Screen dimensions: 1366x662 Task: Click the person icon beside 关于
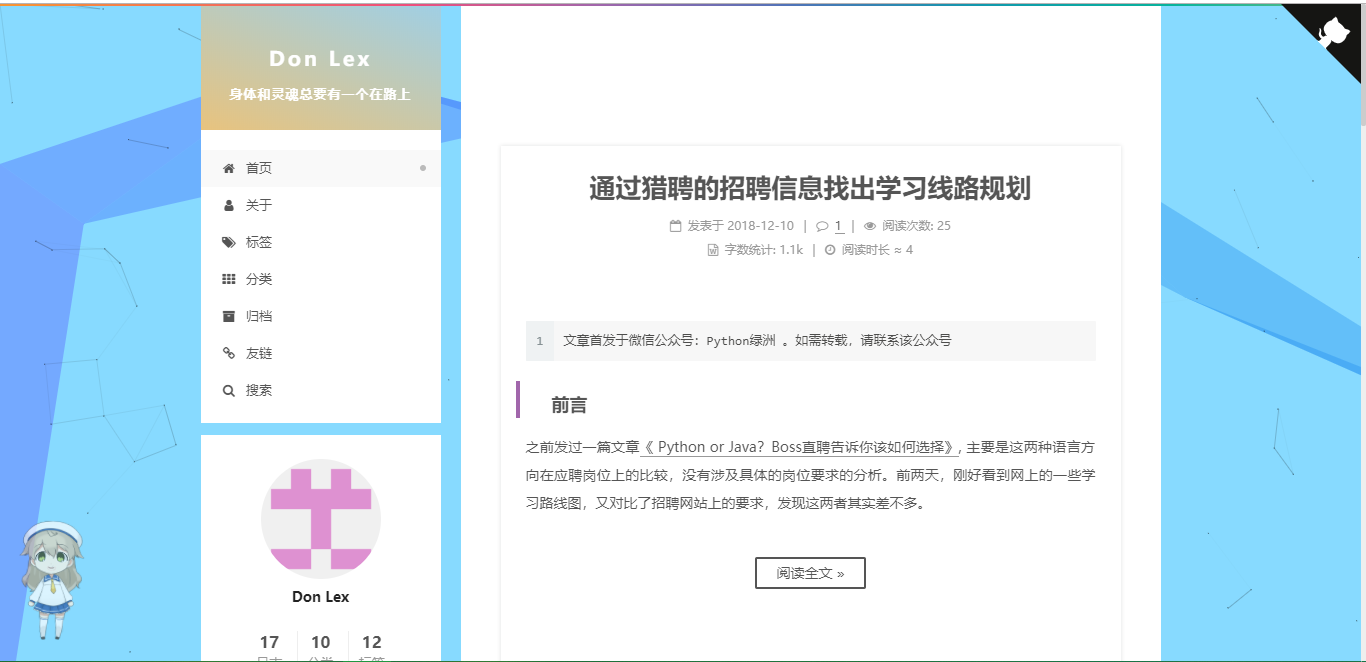click(x=229, y=205)
